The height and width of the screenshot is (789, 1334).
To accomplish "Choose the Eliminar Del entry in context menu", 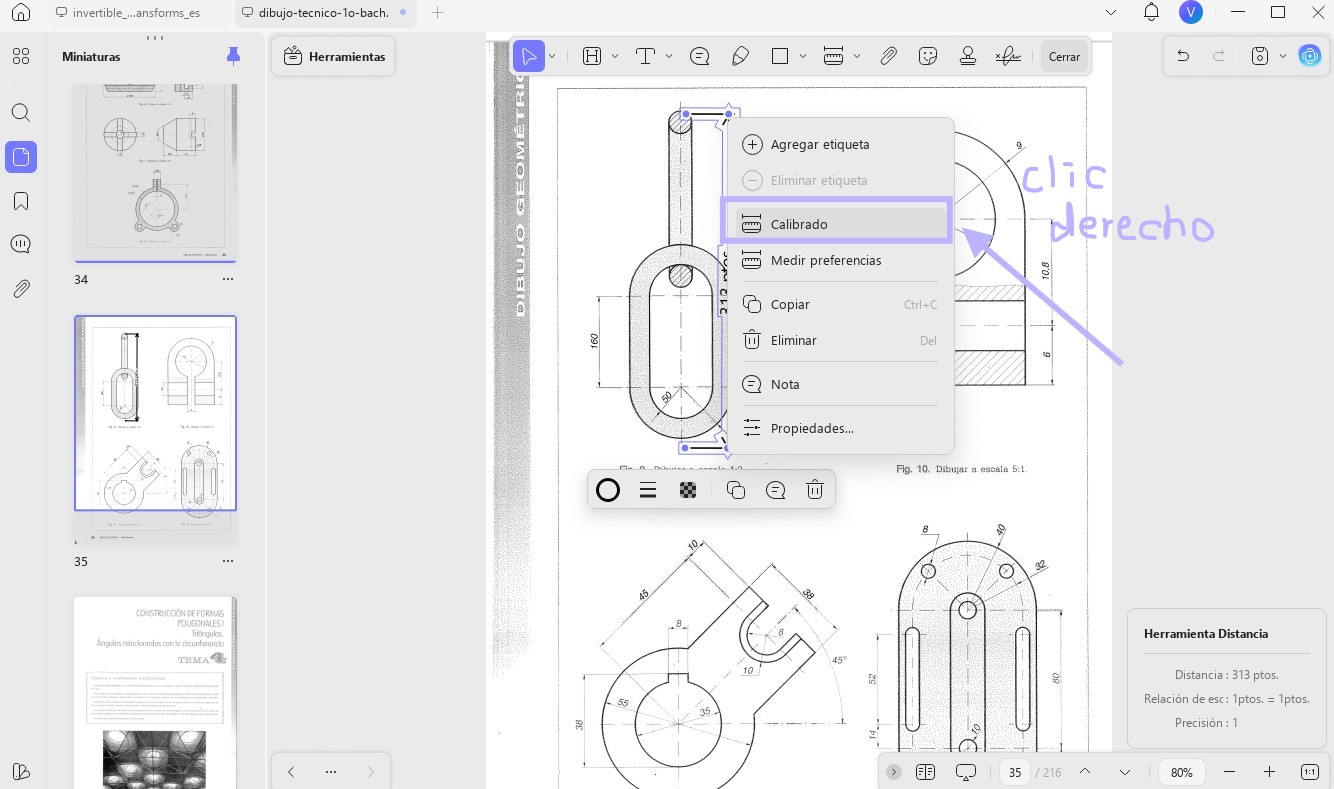I will pyautogui.click(x=839, y=340).
